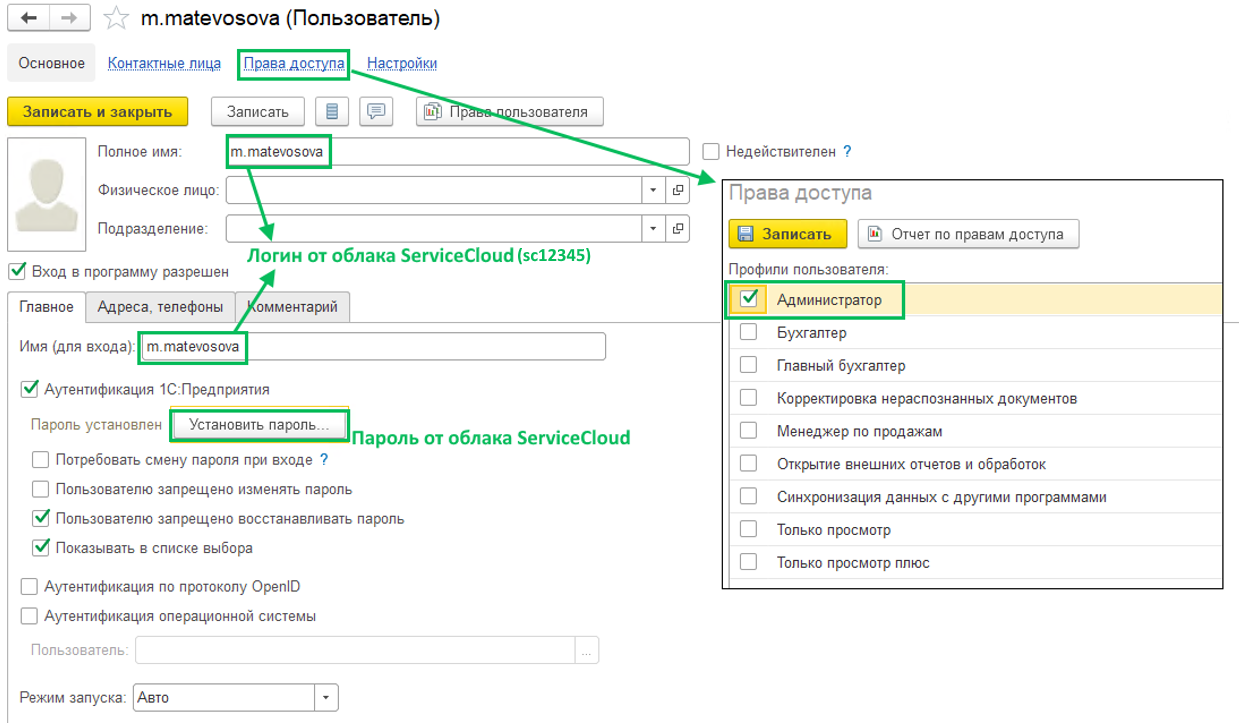
Task: Check the Главный бухгалтер profile
Action: (x=749, y=365)
